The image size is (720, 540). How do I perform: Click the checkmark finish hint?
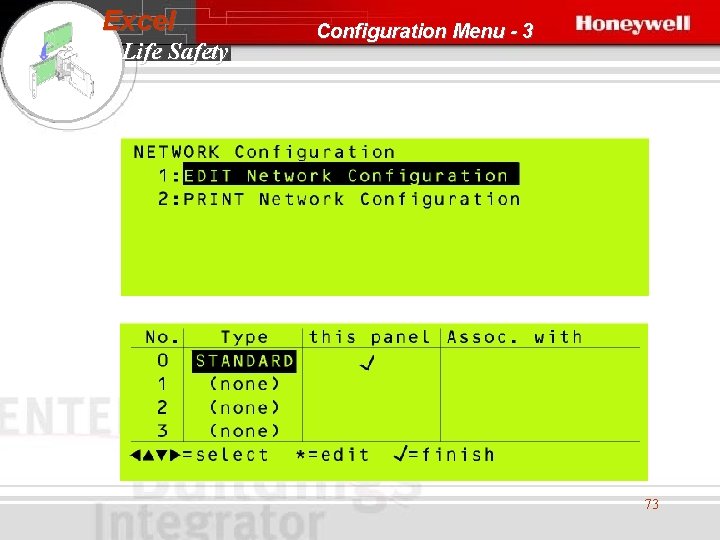point(444,455)
